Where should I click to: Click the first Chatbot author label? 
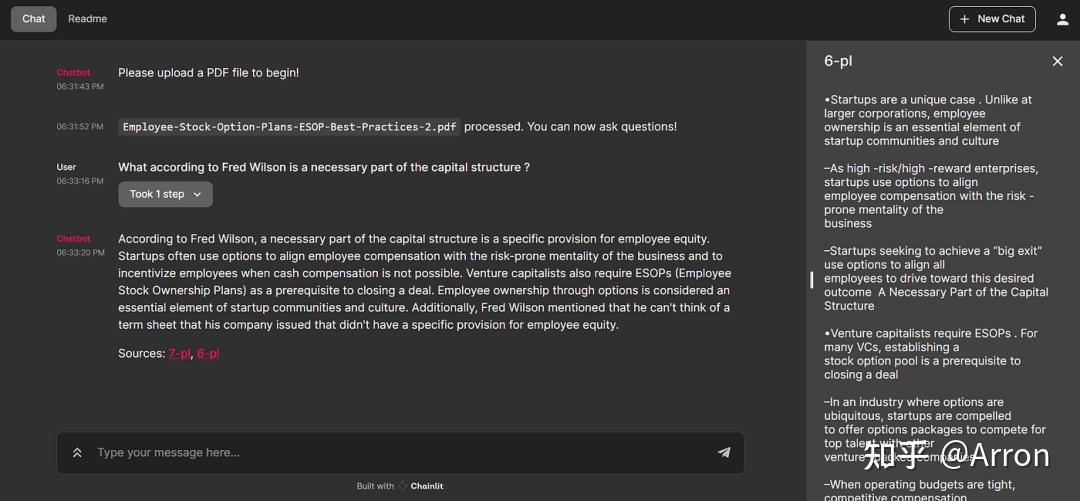point(73,73)
